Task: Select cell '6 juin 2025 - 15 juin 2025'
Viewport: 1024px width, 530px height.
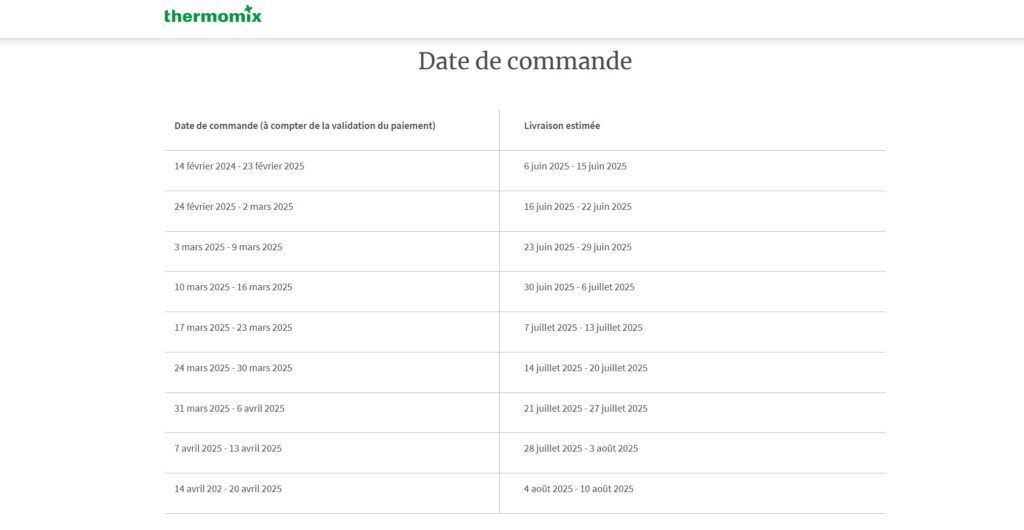Action: [575, 166]
